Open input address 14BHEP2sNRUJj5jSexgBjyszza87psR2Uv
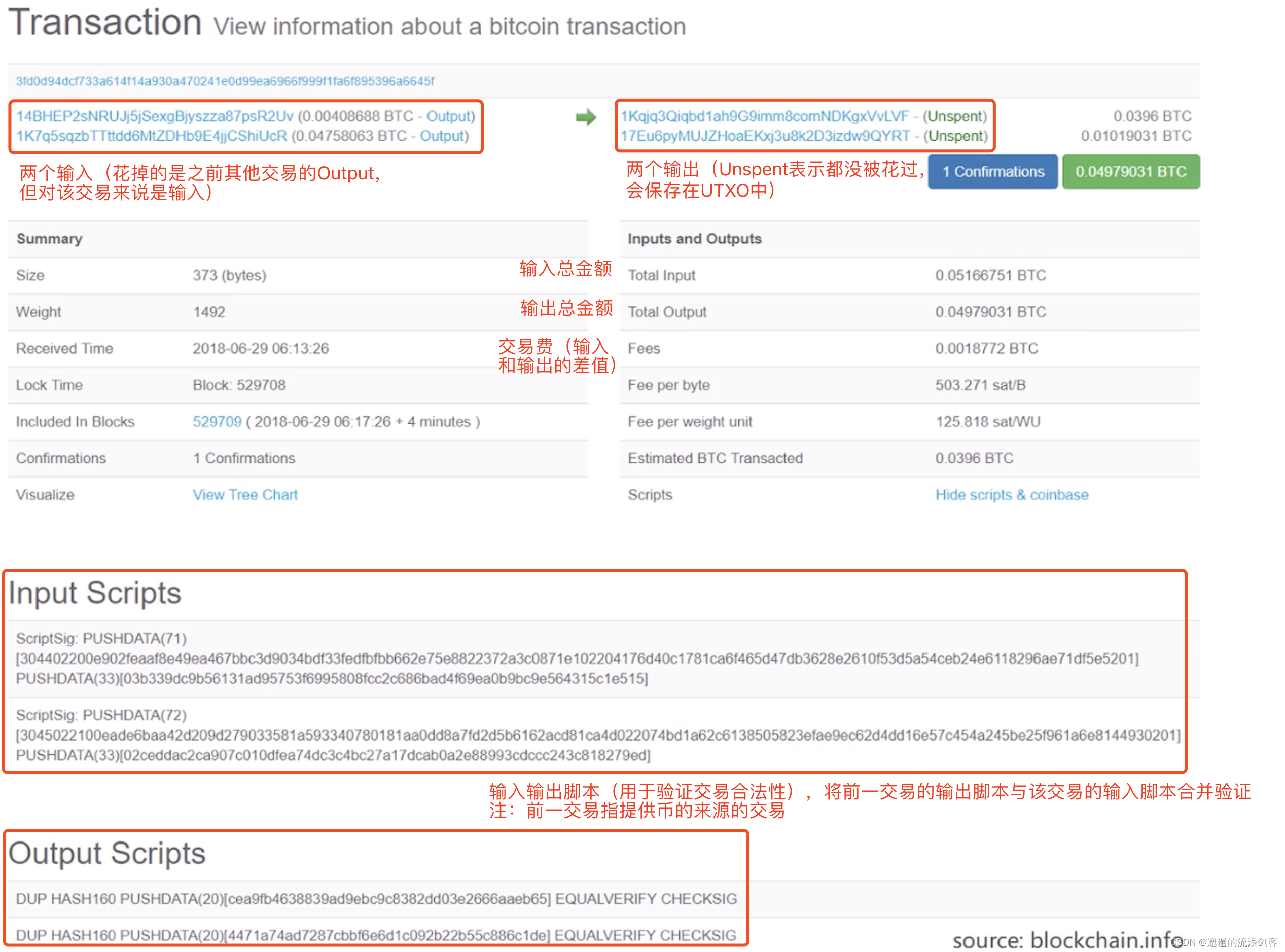1285x952 pixels. click(x=155, y=116)
